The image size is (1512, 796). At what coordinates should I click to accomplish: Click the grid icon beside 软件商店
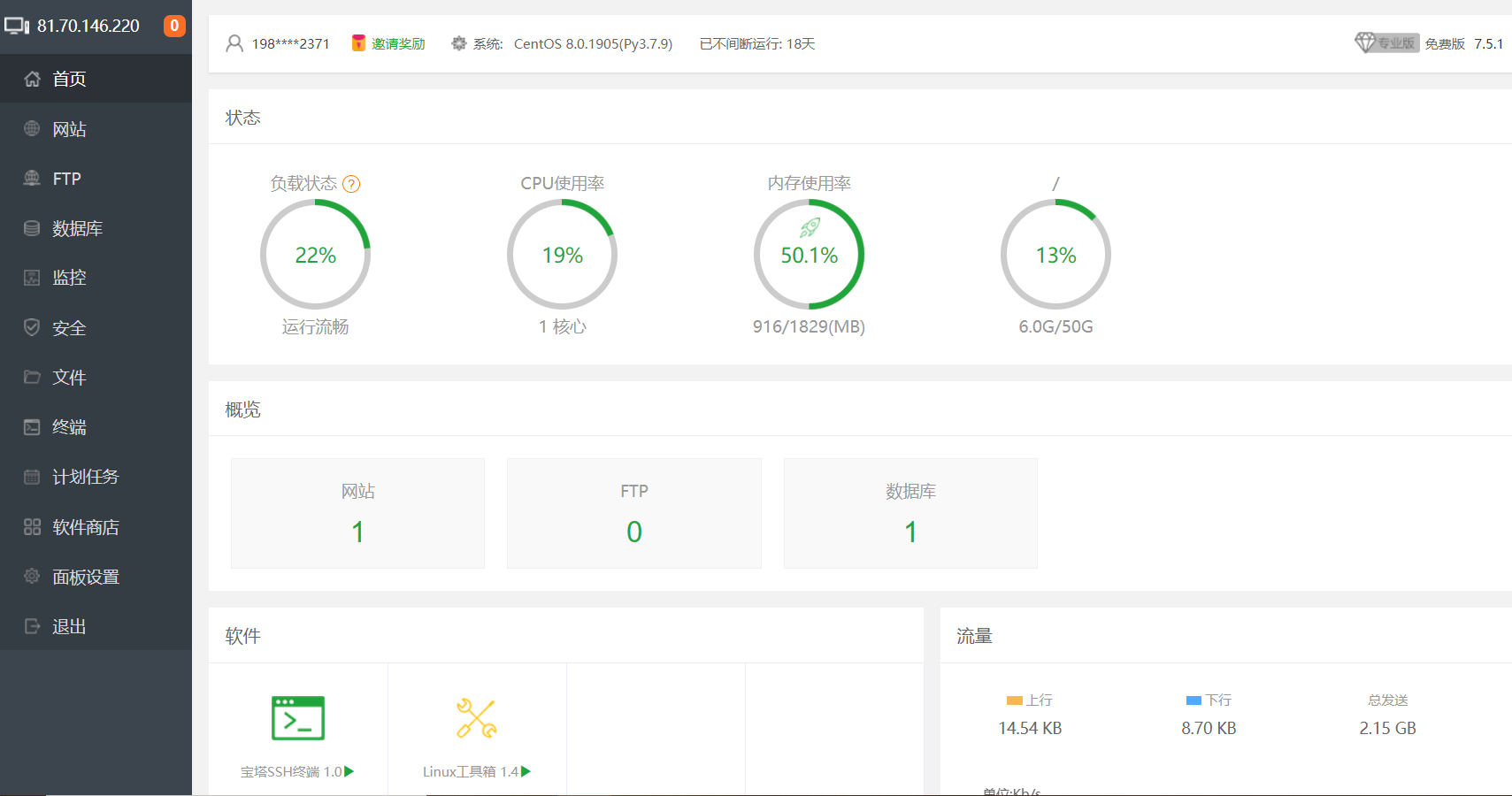point(32,527)
